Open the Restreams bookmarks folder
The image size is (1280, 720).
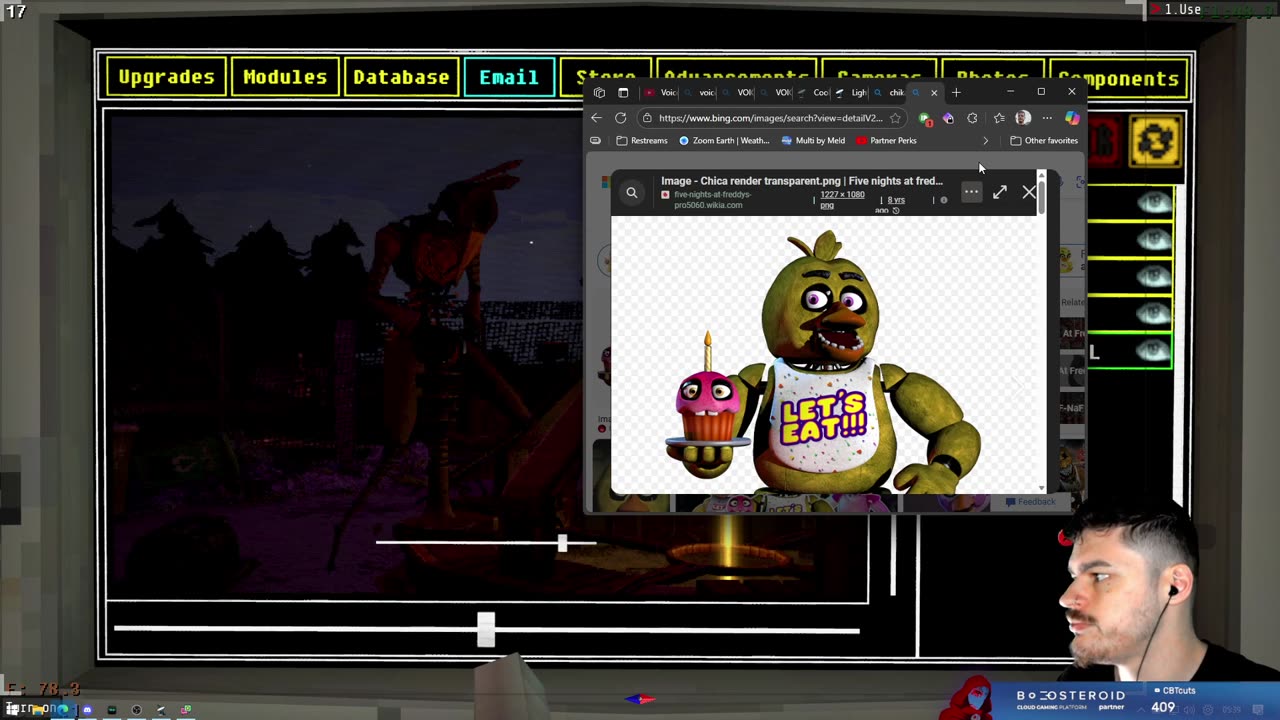tap(642, 141)
